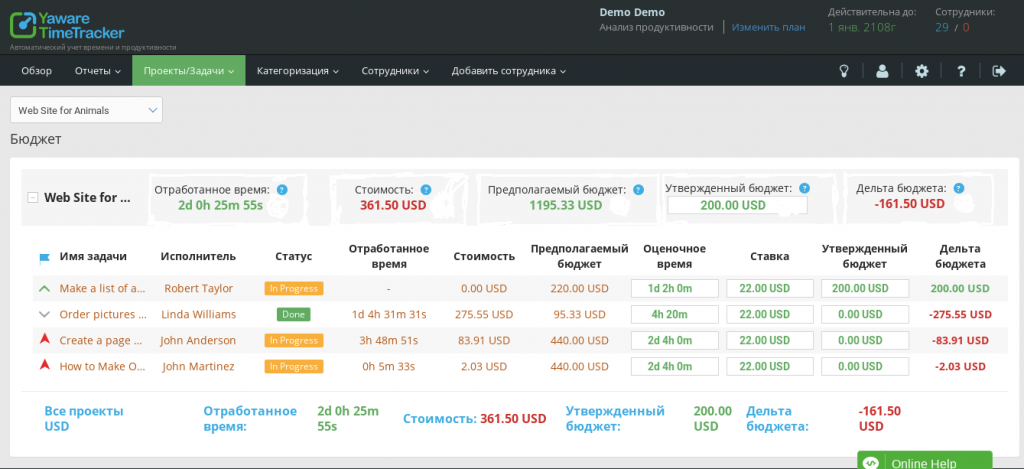Click the Изменить план link

coord(768,27)
